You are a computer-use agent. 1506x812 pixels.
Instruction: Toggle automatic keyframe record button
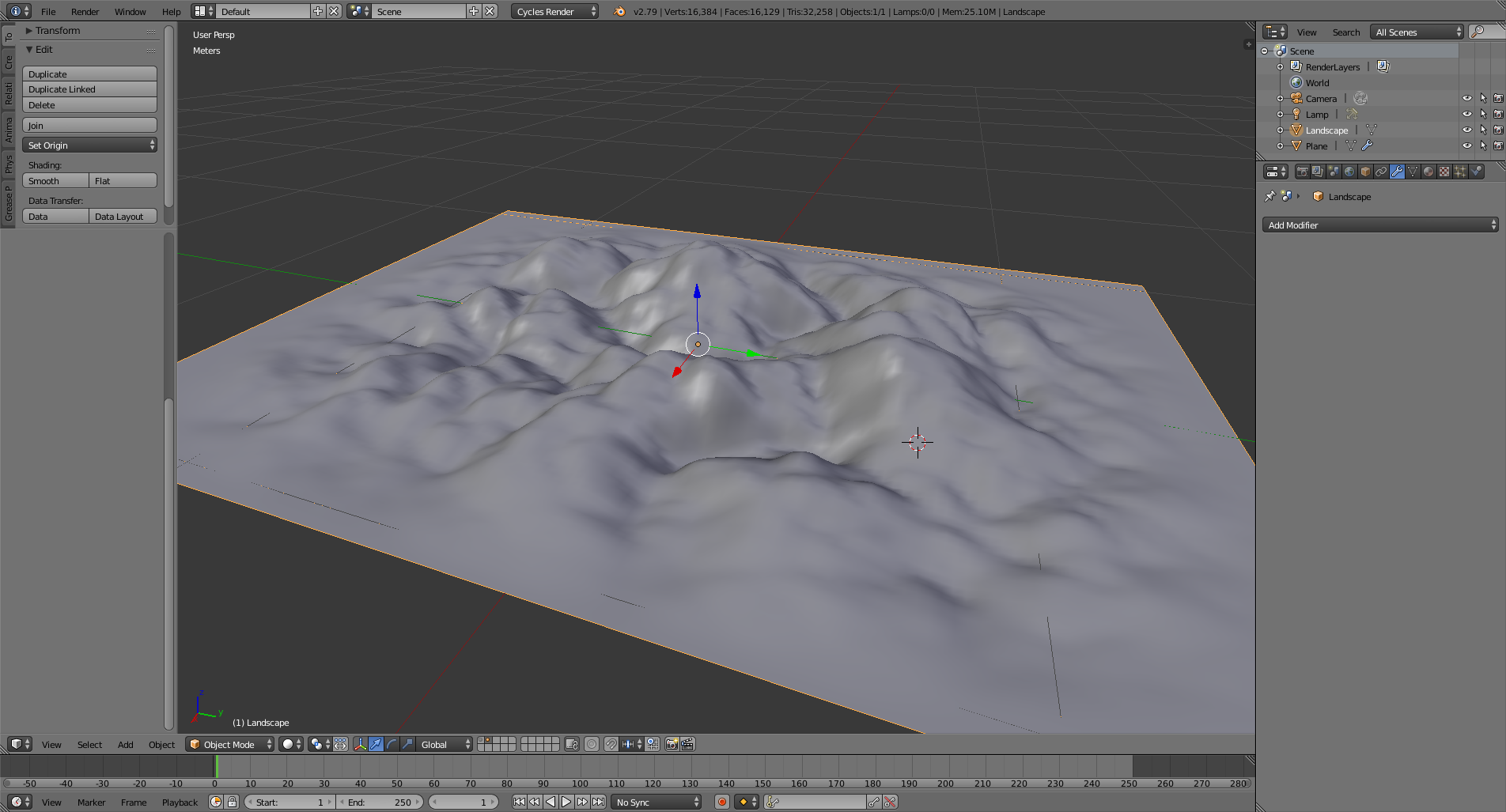(721, 802)
